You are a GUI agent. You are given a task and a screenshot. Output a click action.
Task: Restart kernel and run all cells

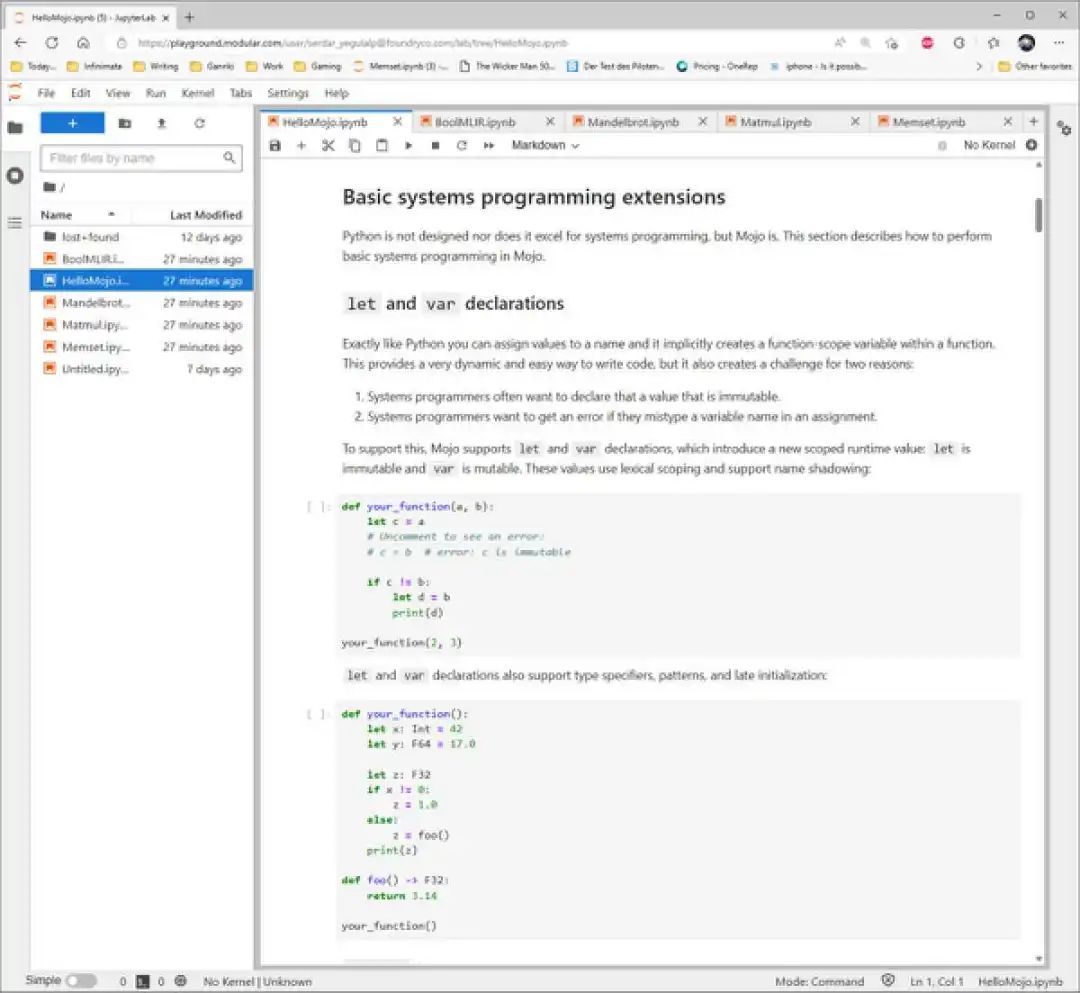click(x=489, y=145)
